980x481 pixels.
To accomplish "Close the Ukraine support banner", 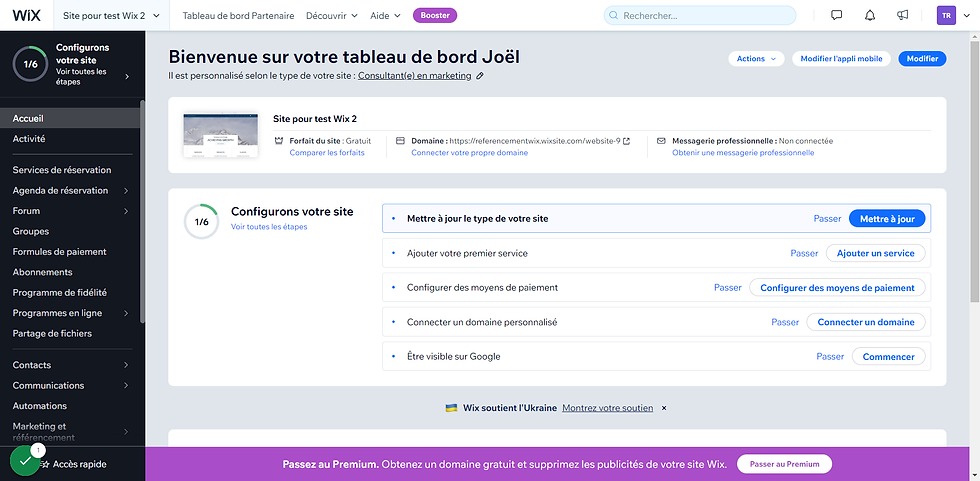I will click(x=664, y=408).
